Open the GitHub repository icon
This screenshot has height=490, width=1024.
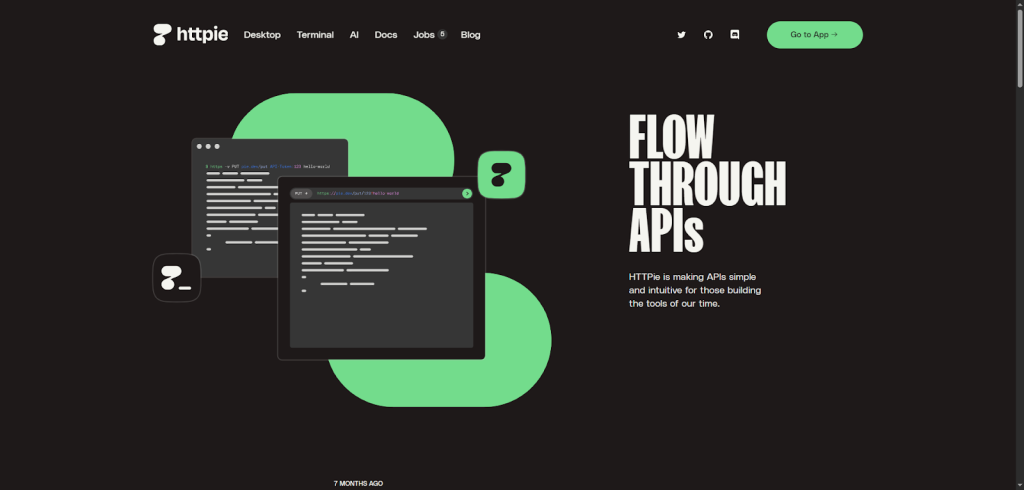708,35
